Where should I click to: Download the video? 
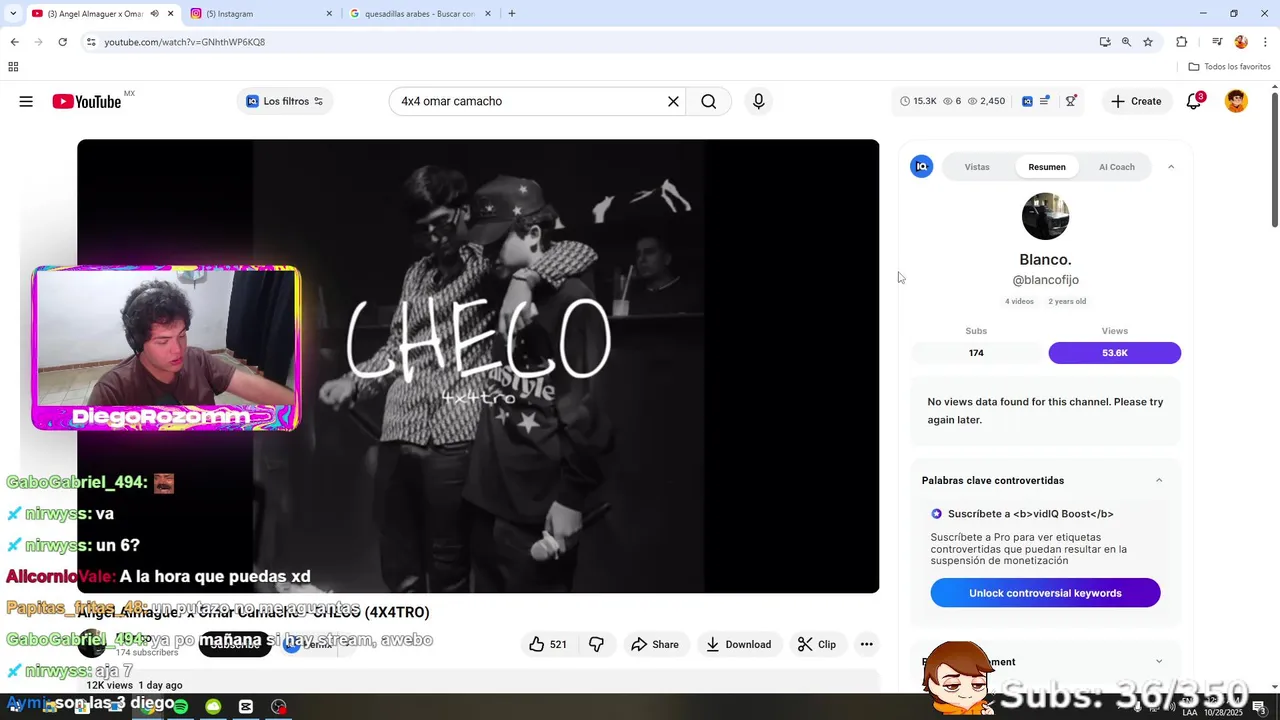pyautogui.click(x=738, y=644)
